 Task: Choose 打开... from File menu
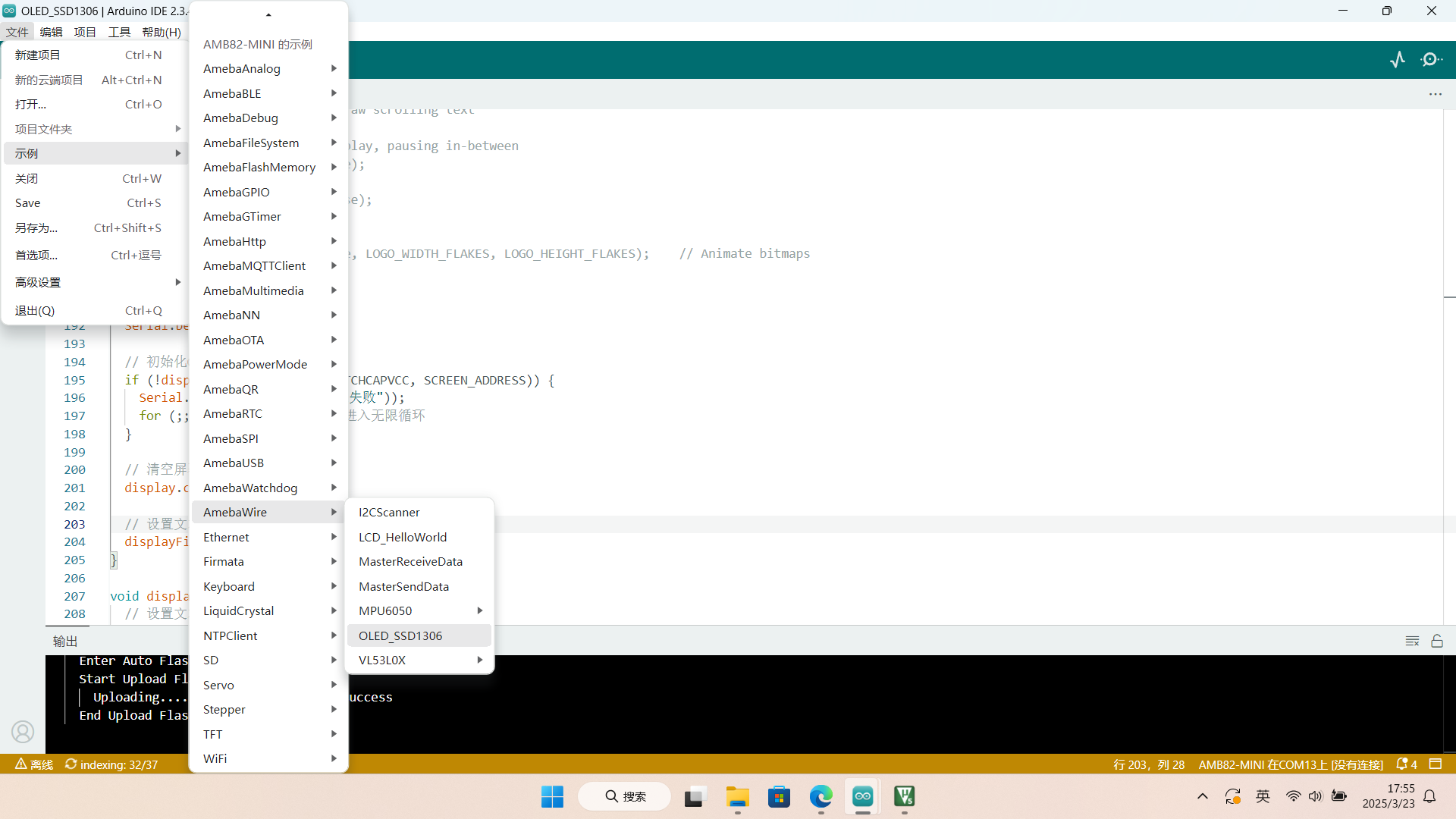pyautogui.click(x=94, y=104)
